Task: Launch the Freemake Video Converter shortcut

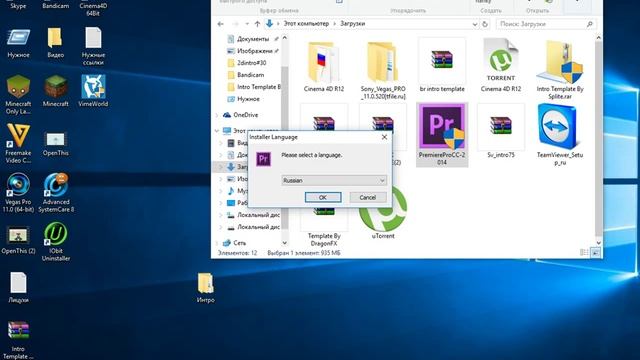Action: (x=18, y=144)
